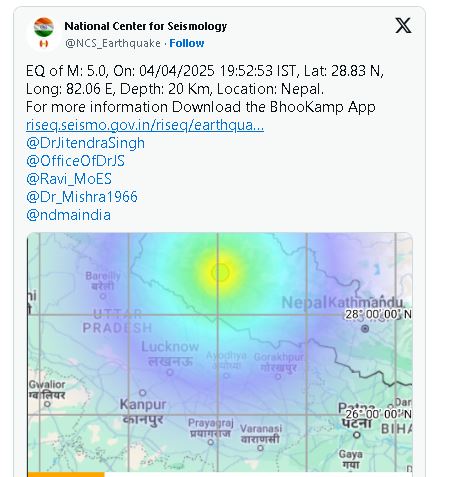Click the orange bar below the map
This screenshot has height=477, width=449.
coord(66,474)
